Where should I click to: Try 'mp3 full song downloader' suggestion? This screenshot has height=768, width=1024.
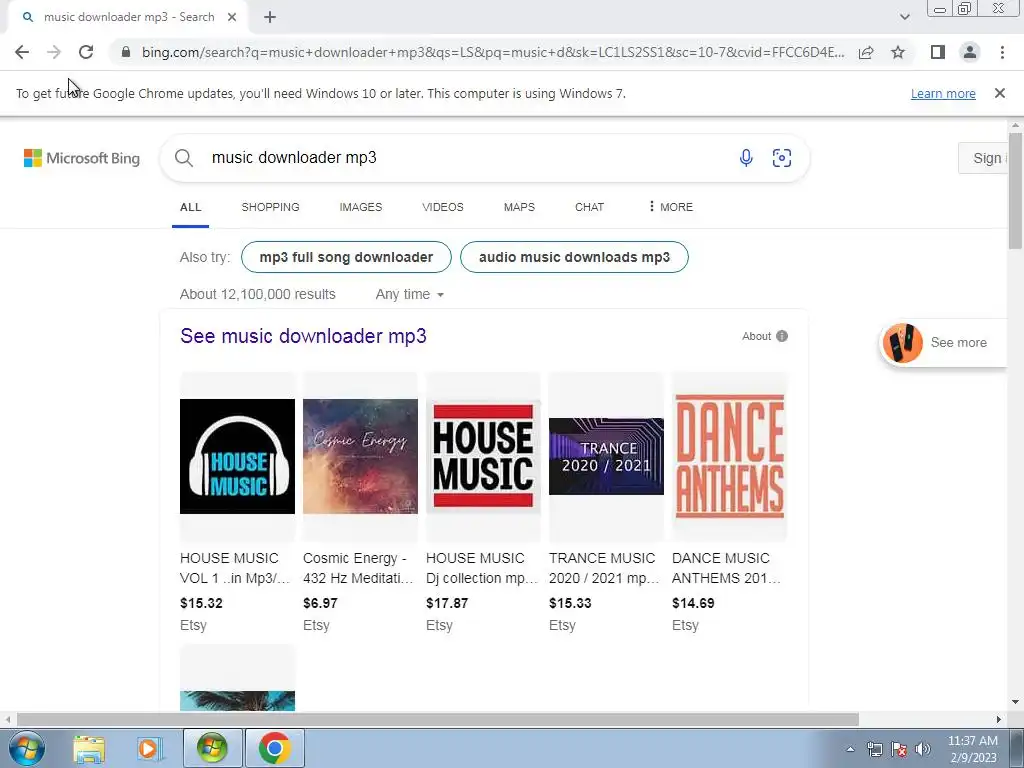pos(346,257)
